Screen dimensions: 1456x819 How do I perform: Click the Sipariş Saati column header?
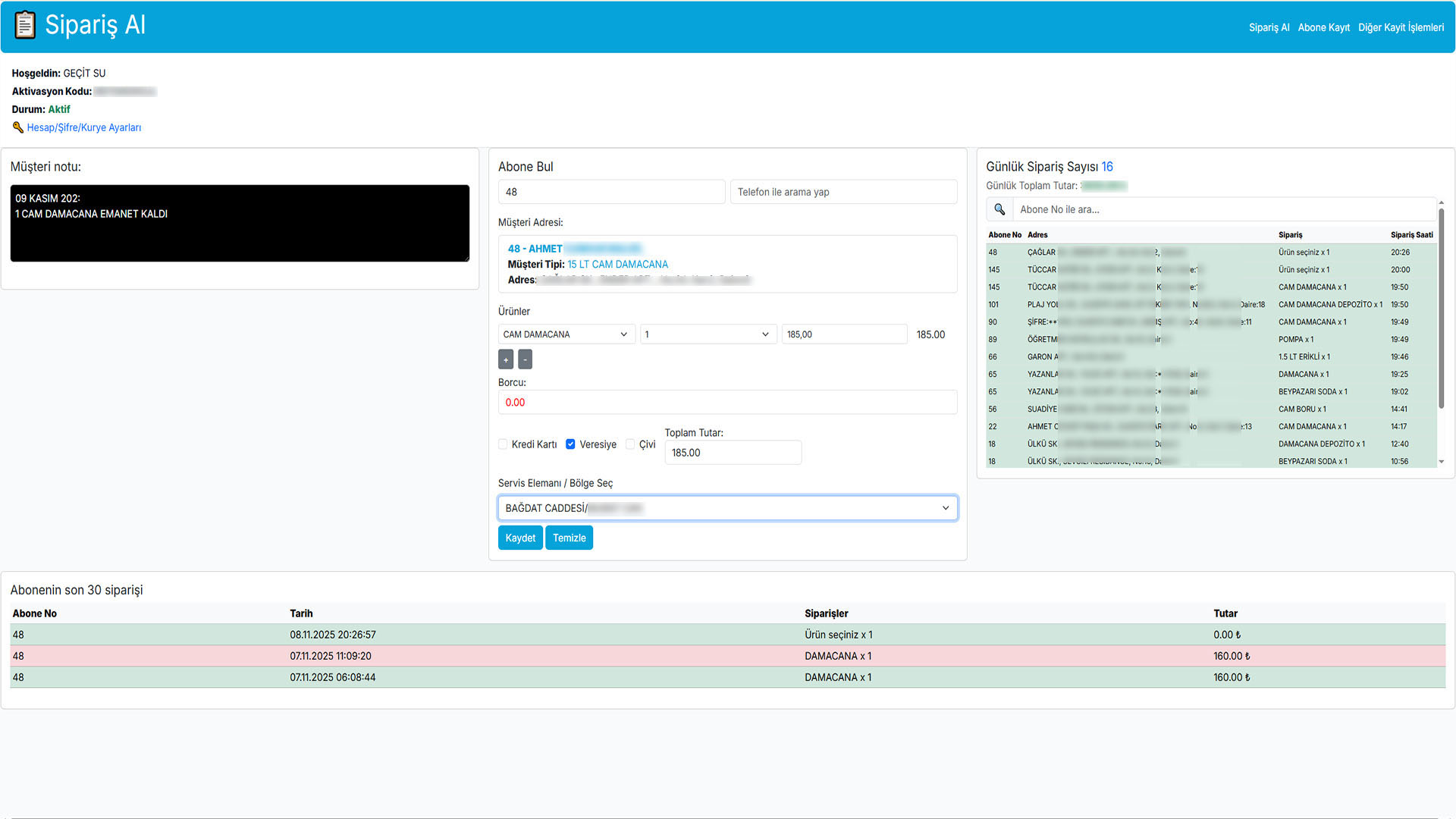point(1411,235)
